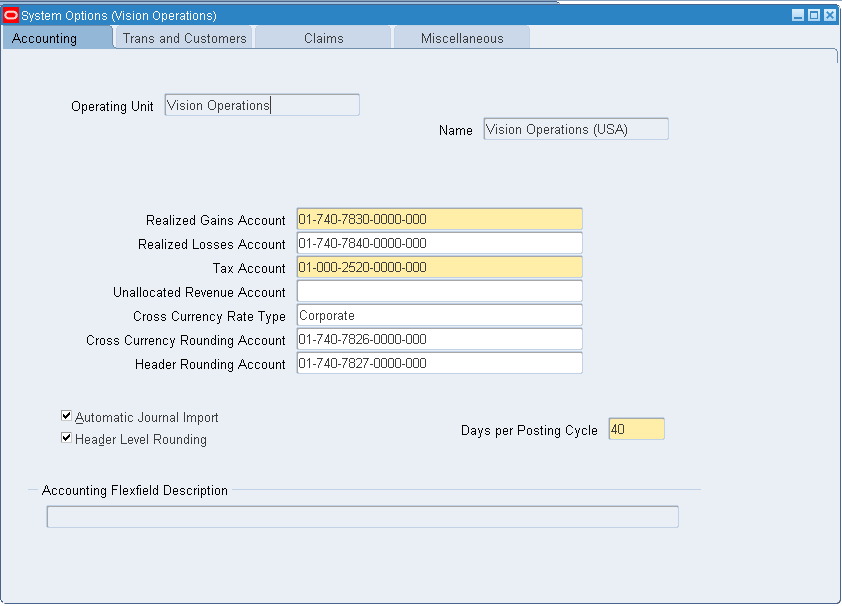
Task: Select the Miscellaneous tab
Action: click(461, 38)
